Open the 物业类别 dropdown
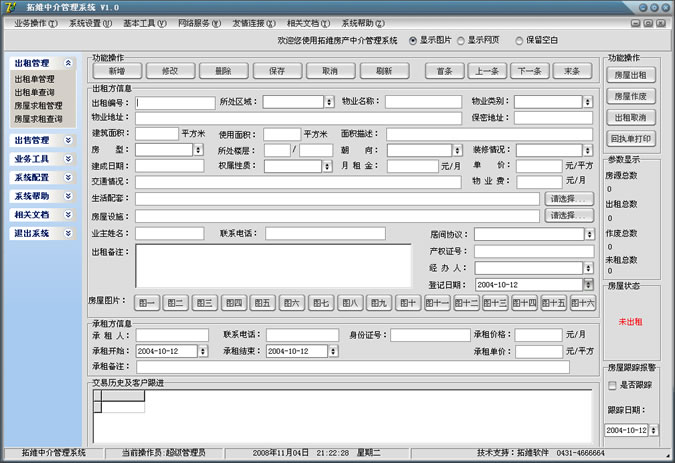The height and width of the screenshot is (463, 675). (x=588, y=102)
